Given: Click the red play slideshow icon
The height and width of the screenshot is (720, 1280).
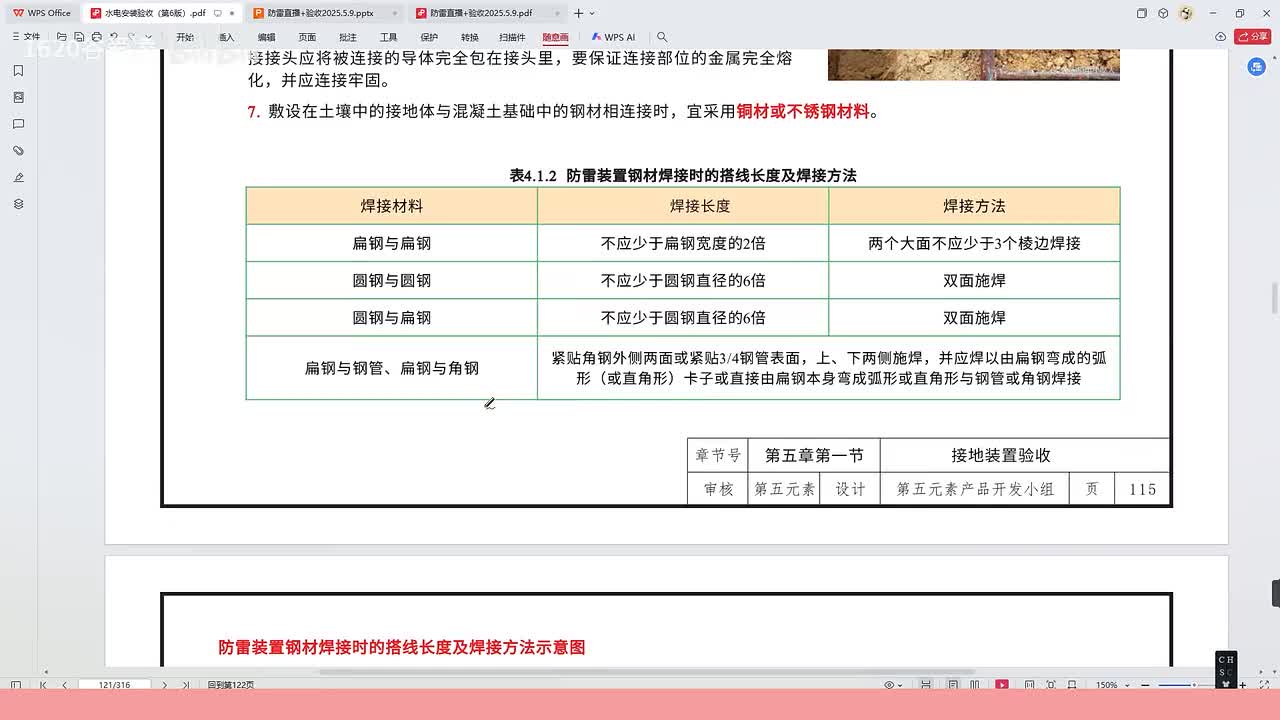Looking at the screenshot, I should pos(1002,685).
